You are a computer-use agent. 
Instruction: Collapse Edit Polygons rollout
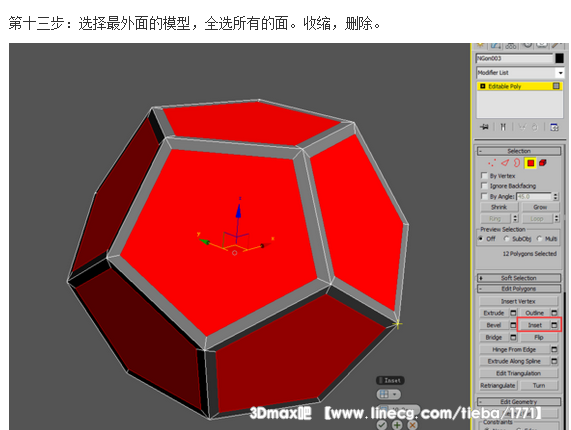[519, 289]
